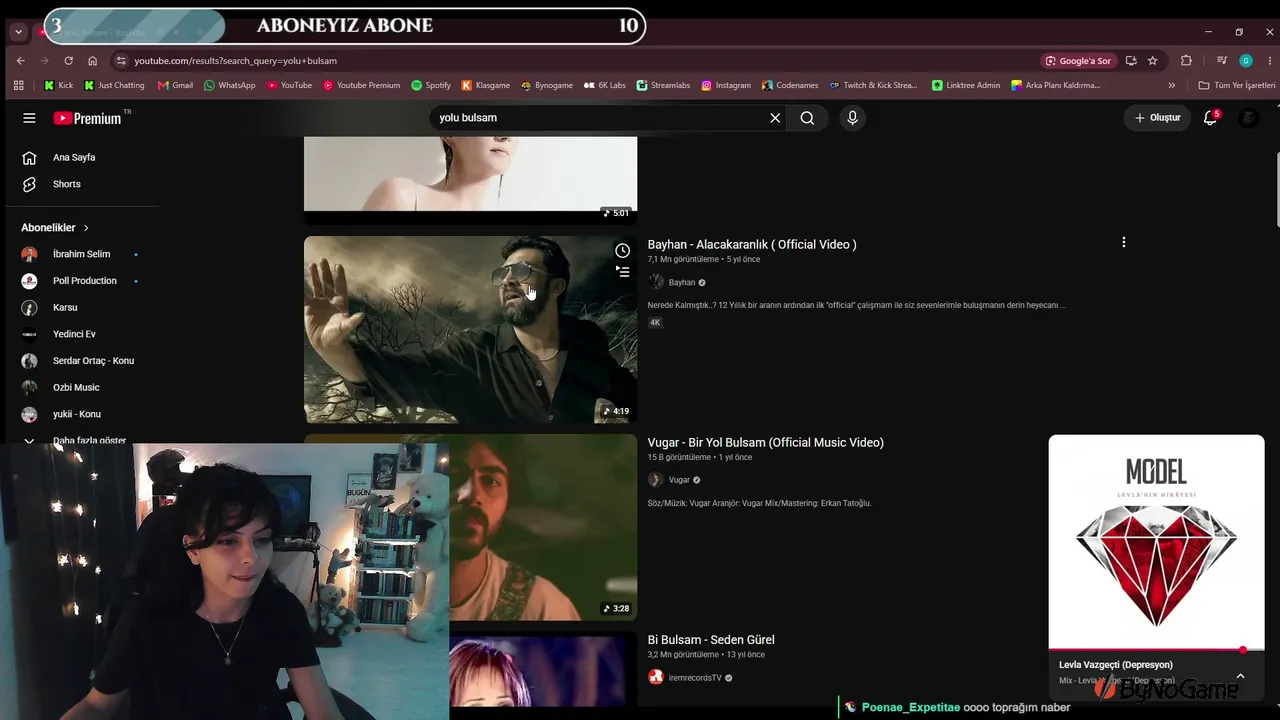1280x720 pixels.
Task: Reload the page in the browser
Action: click(68, 60)
